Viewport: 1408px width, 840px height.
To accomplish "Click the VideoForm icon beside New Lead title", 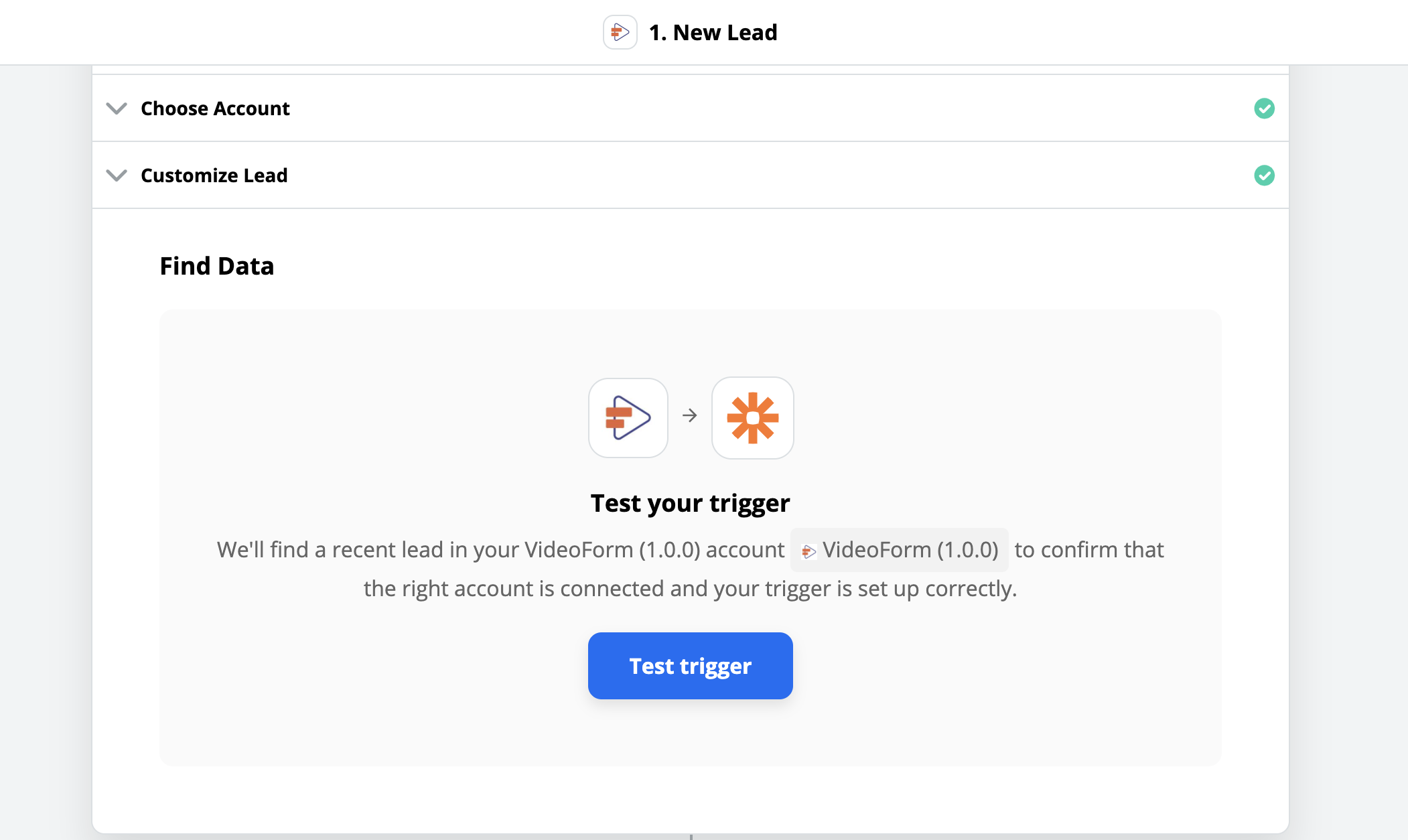I will coord(620,32).
